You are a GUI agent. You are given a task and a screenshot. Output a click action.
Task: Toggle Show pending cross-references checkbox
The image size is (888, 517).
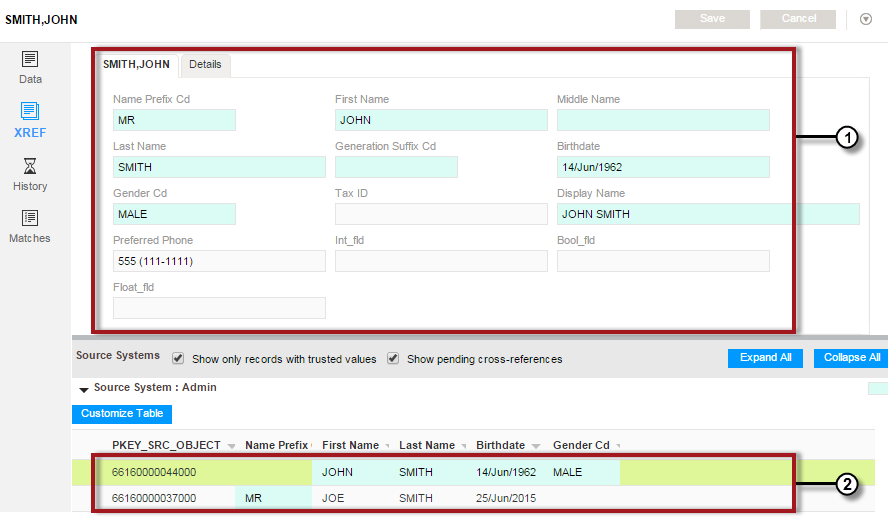pos(393,358)
